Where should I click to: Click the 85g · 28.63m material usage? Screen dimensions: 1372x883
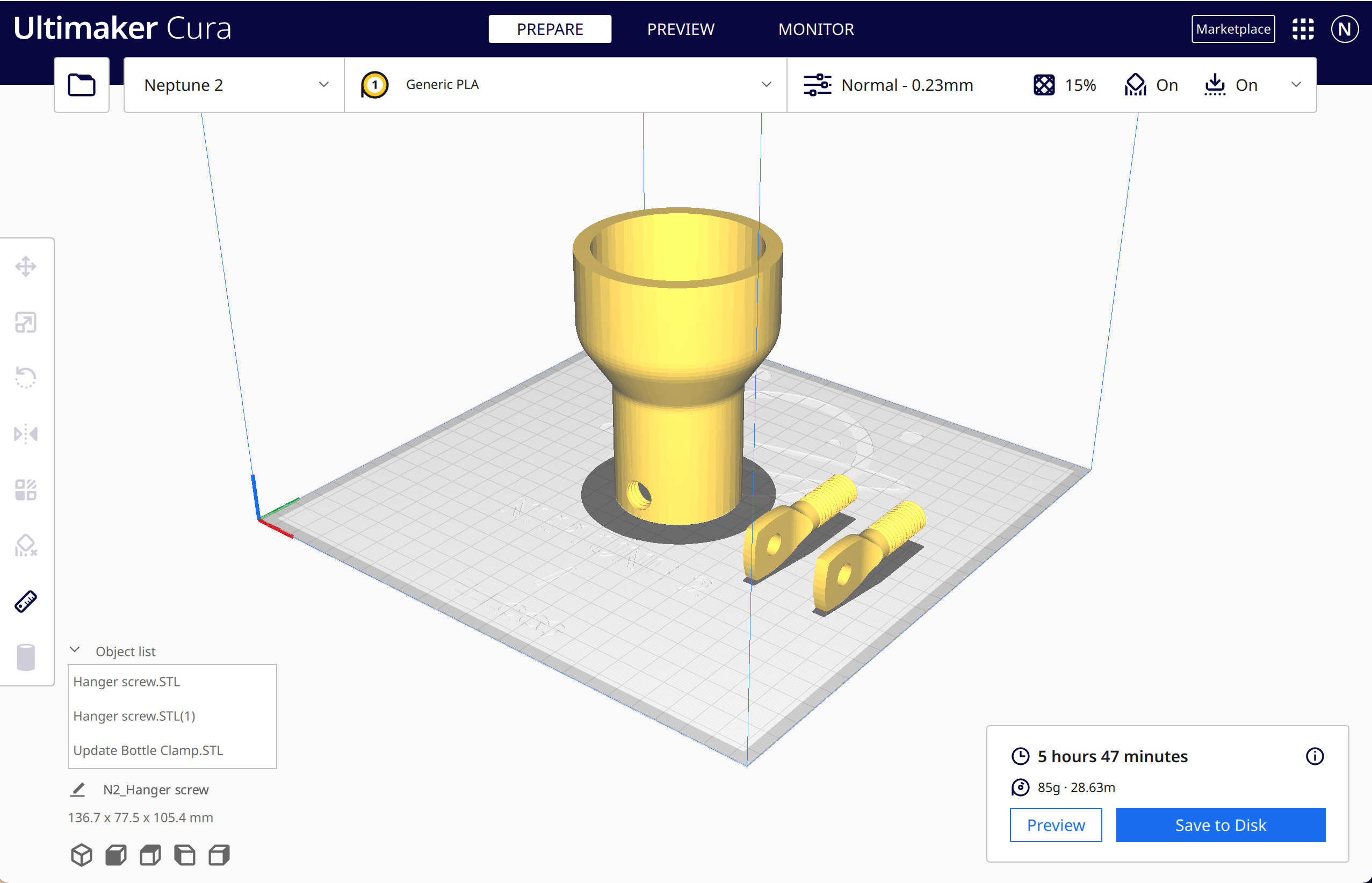coord(1076,787)
